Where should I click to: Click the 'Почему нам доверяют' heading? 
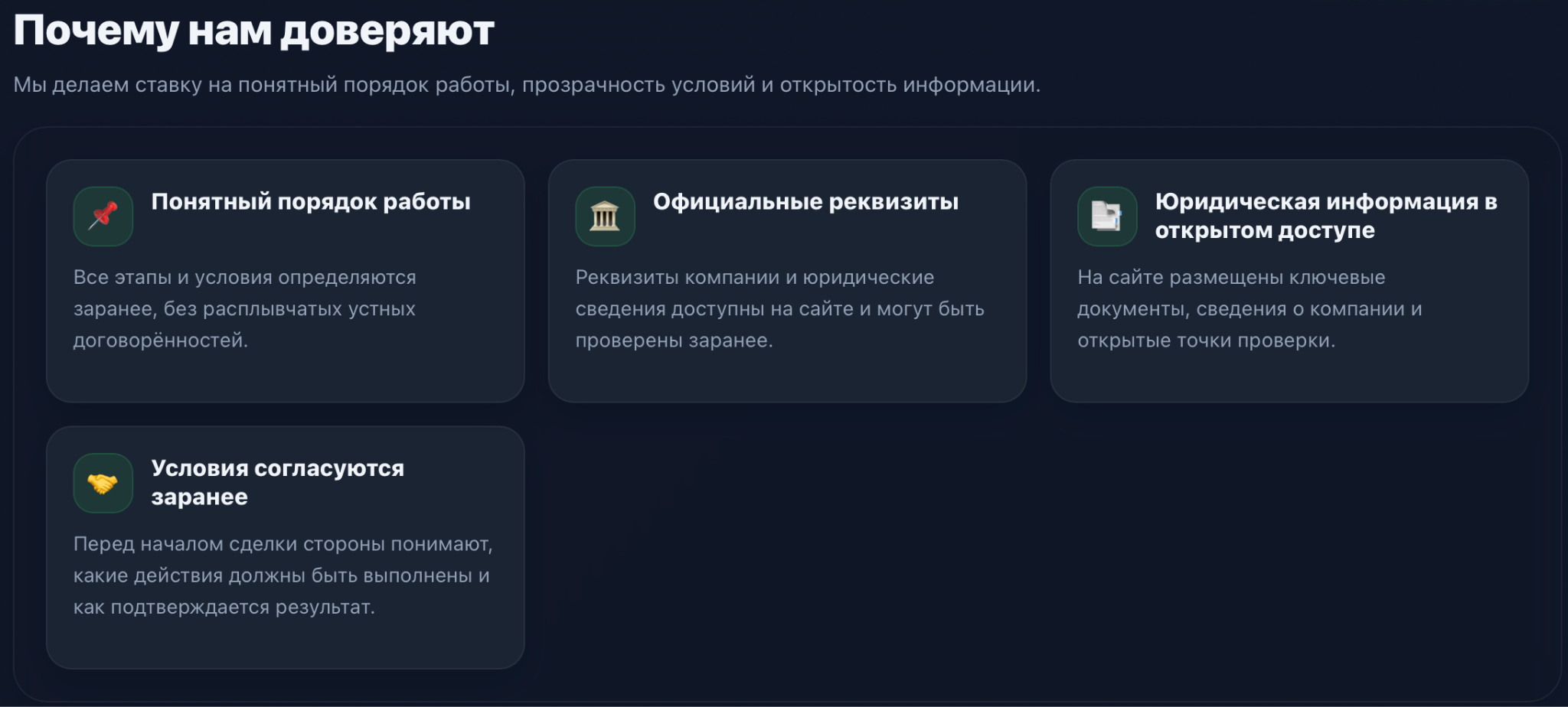click(x=253, y=31)
